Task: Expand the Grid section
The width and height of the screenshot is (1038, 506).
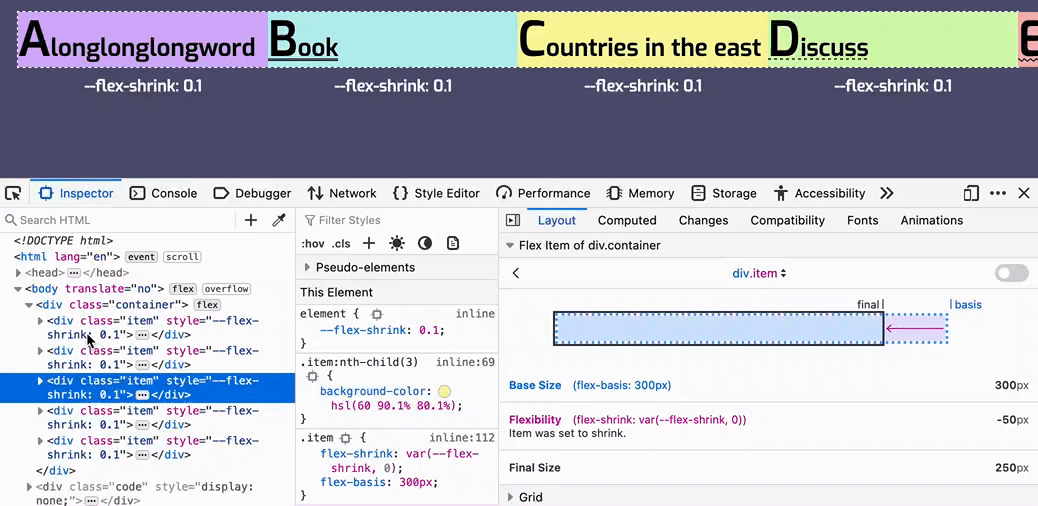Action: (511, 497)
